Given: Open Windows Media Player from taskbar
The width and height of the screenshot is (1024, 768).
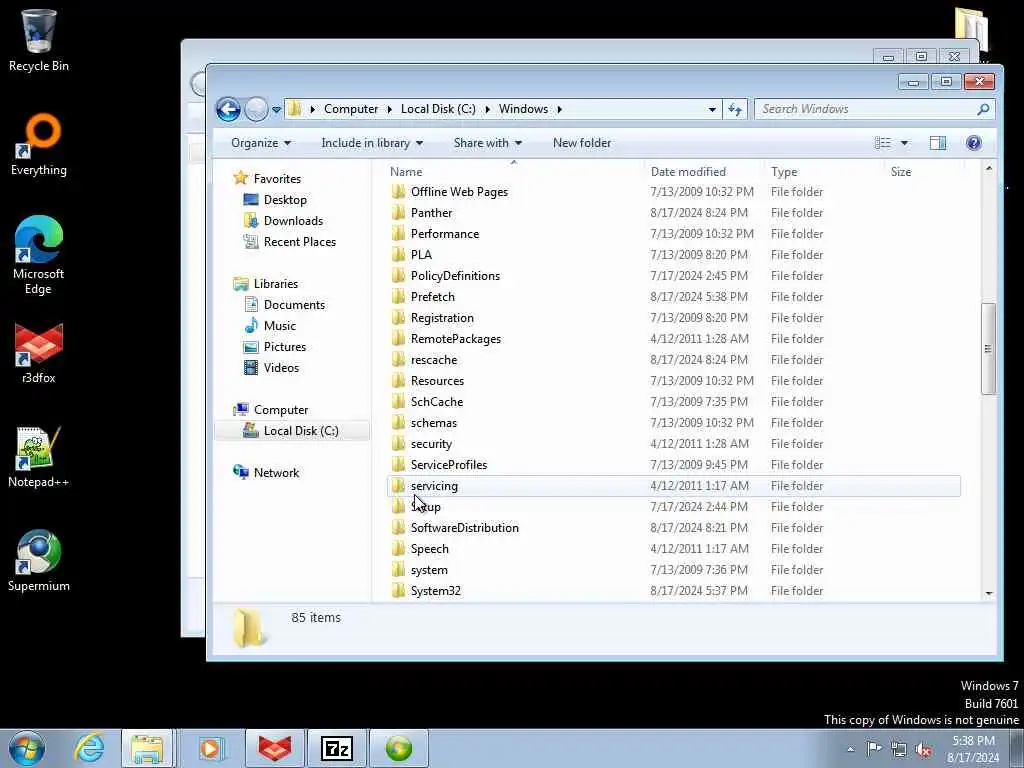Looking at the screenshot, I should click(x=210, y=748).
